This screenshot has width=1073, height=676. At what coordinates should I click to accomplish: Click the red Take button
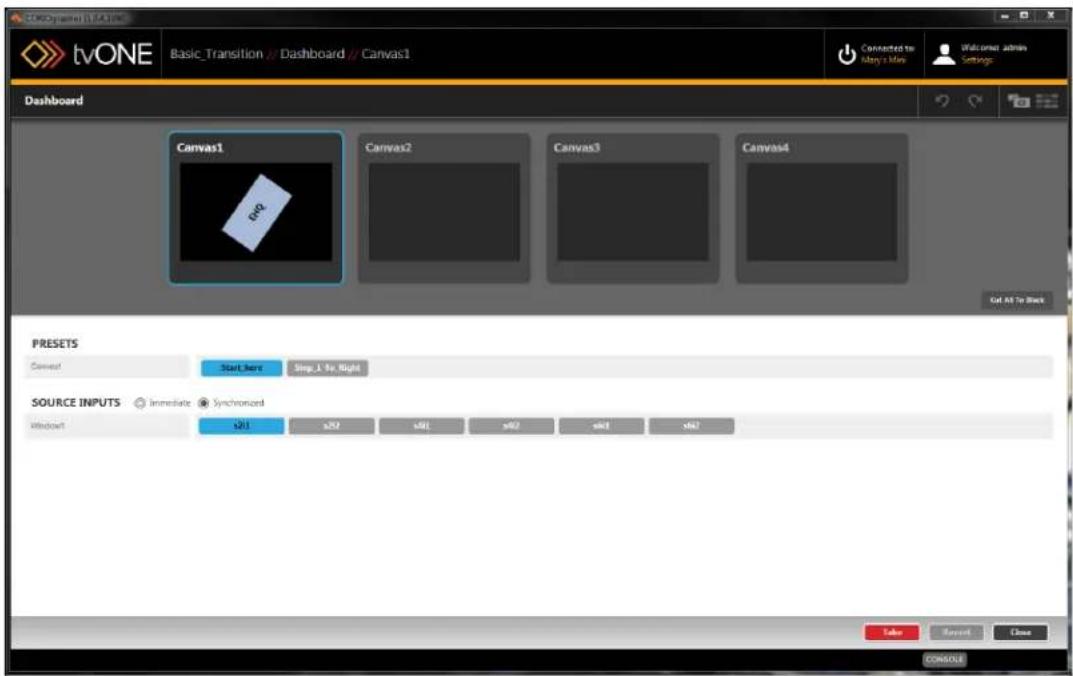click(892, 632)
